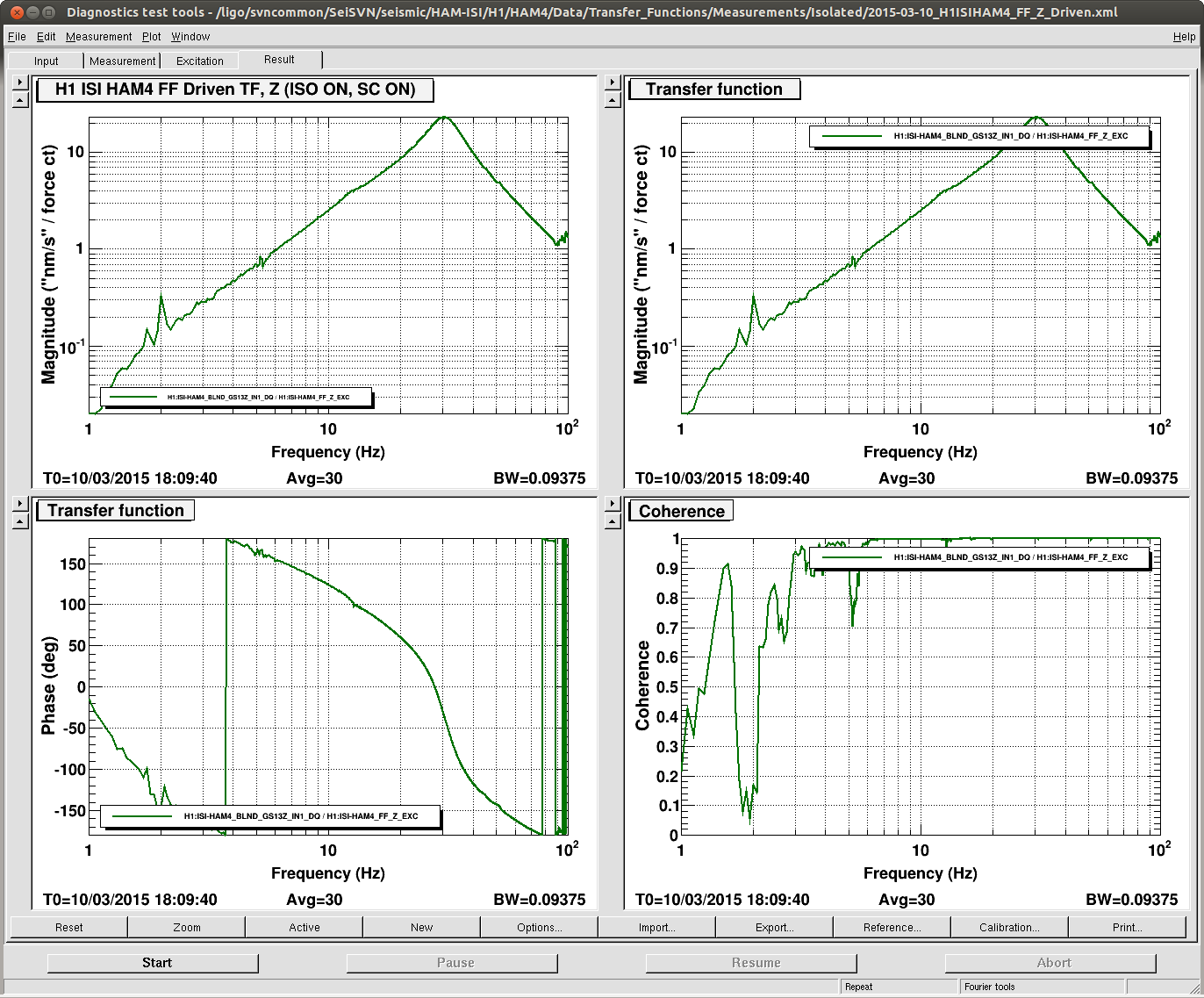Open the File menu
Screen dimensions: 1204x998
pos(17,37)
